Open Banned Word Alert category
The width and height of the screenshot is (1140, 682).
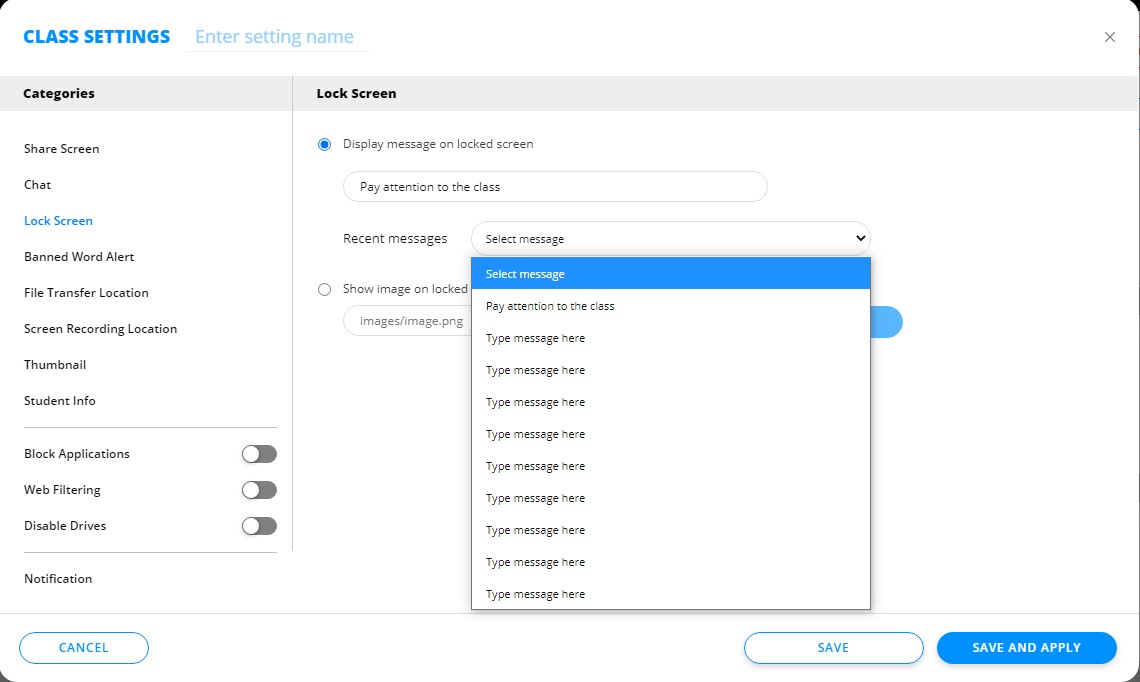pos(79,257)
